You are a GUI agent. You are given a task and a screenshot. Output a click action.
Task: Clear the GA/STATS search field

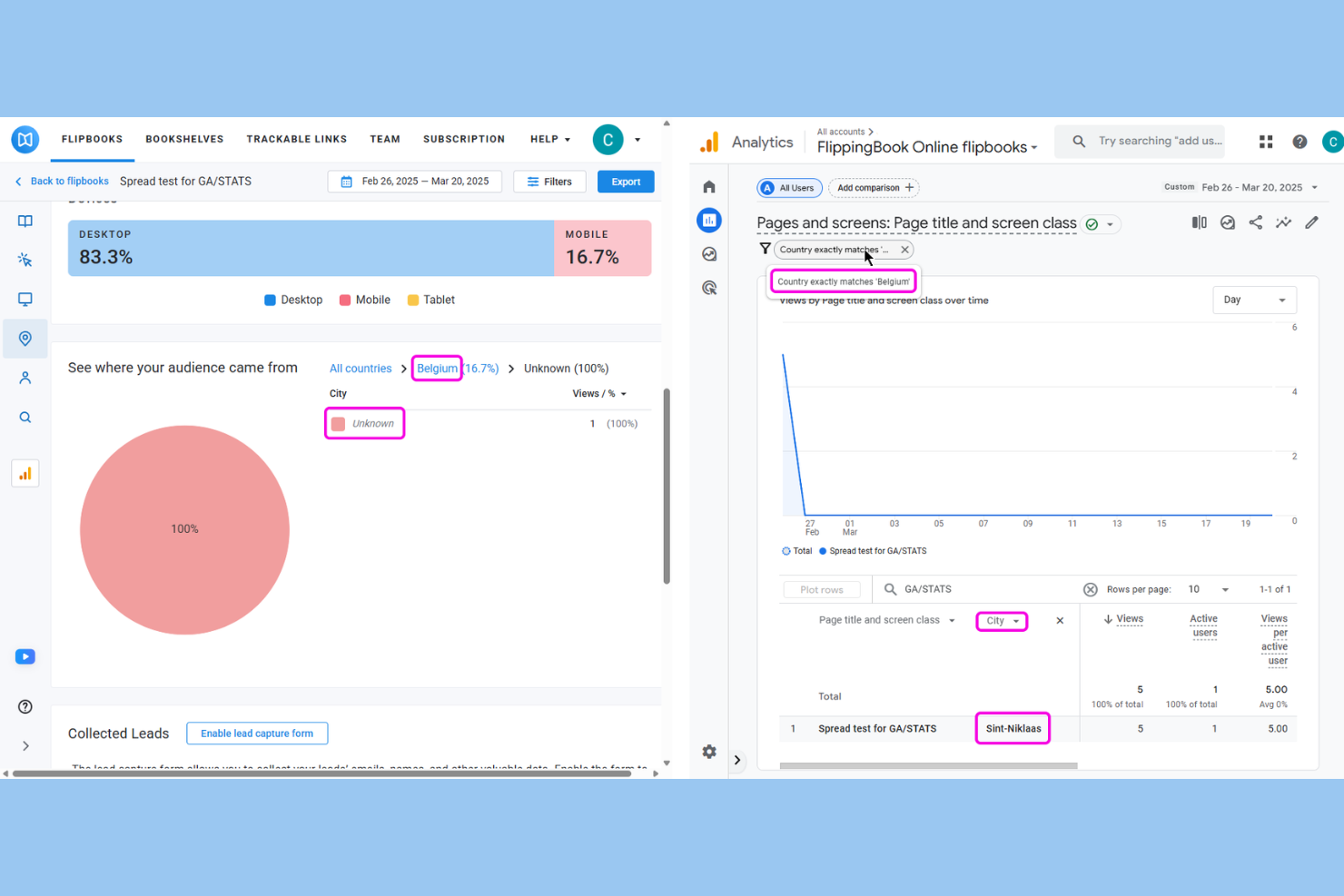coord(1091,589)
